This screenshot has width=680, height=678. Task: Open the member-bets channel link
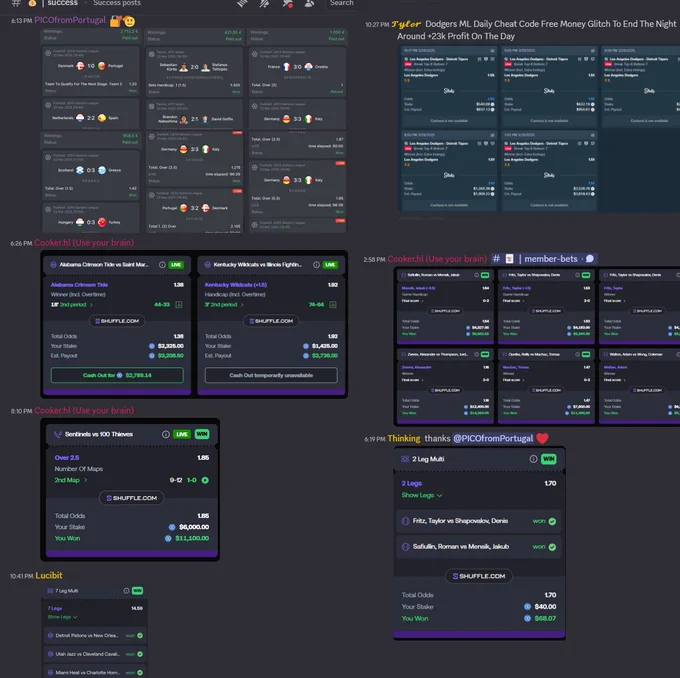(544, 259)
